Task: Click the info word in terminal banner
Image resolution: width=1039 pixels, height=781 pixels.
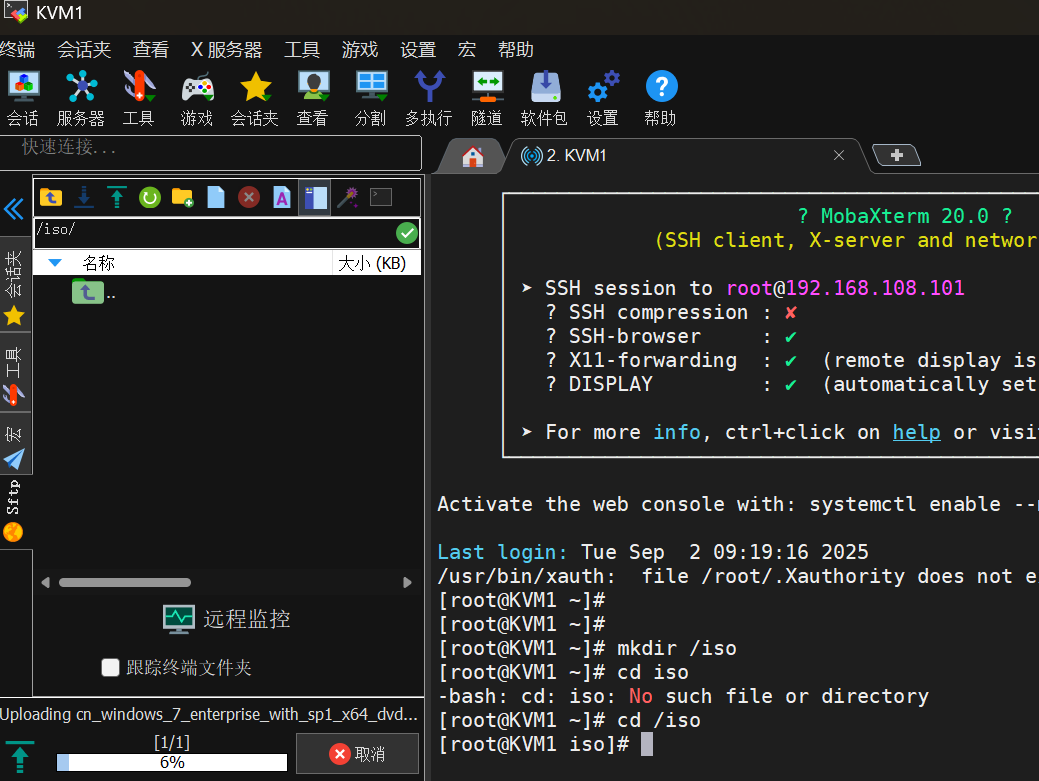Action: point(677,432)
